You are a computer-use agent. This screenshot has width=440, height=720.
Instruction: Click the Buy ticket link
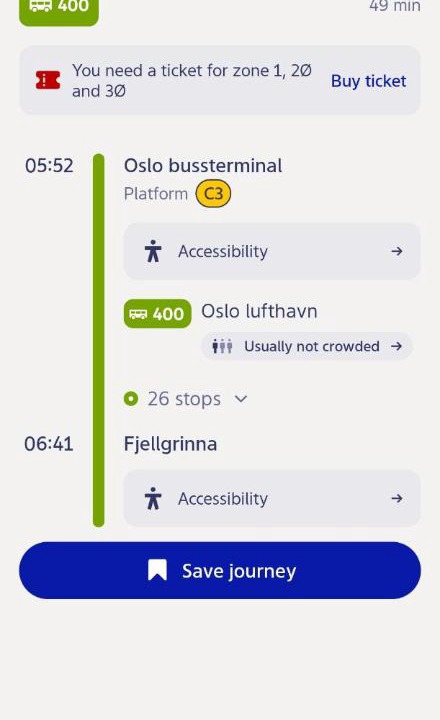(x=368, y=81)
